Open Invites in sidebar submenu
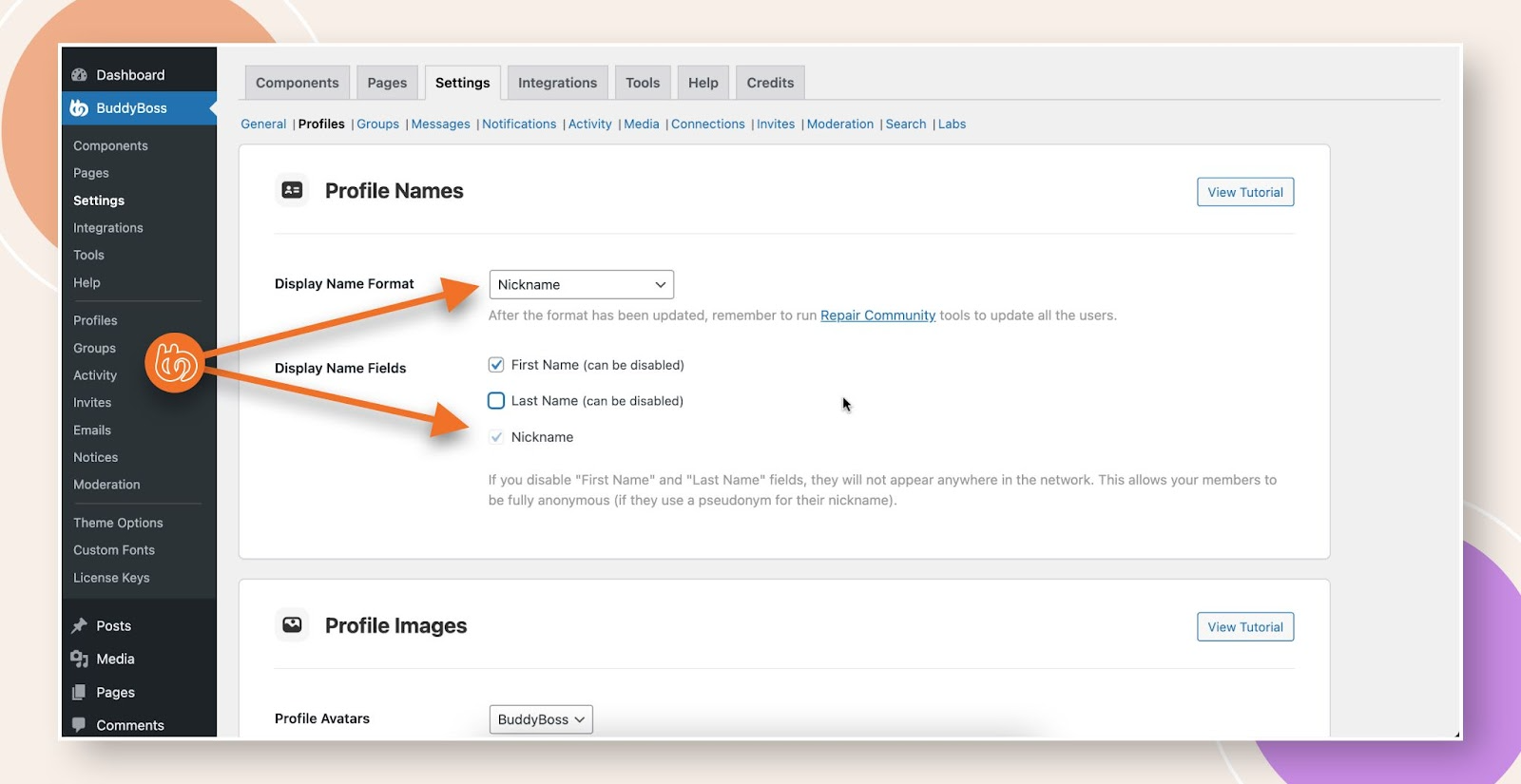This screenshot has height=784, width=1521. click(x=92, y=403)
